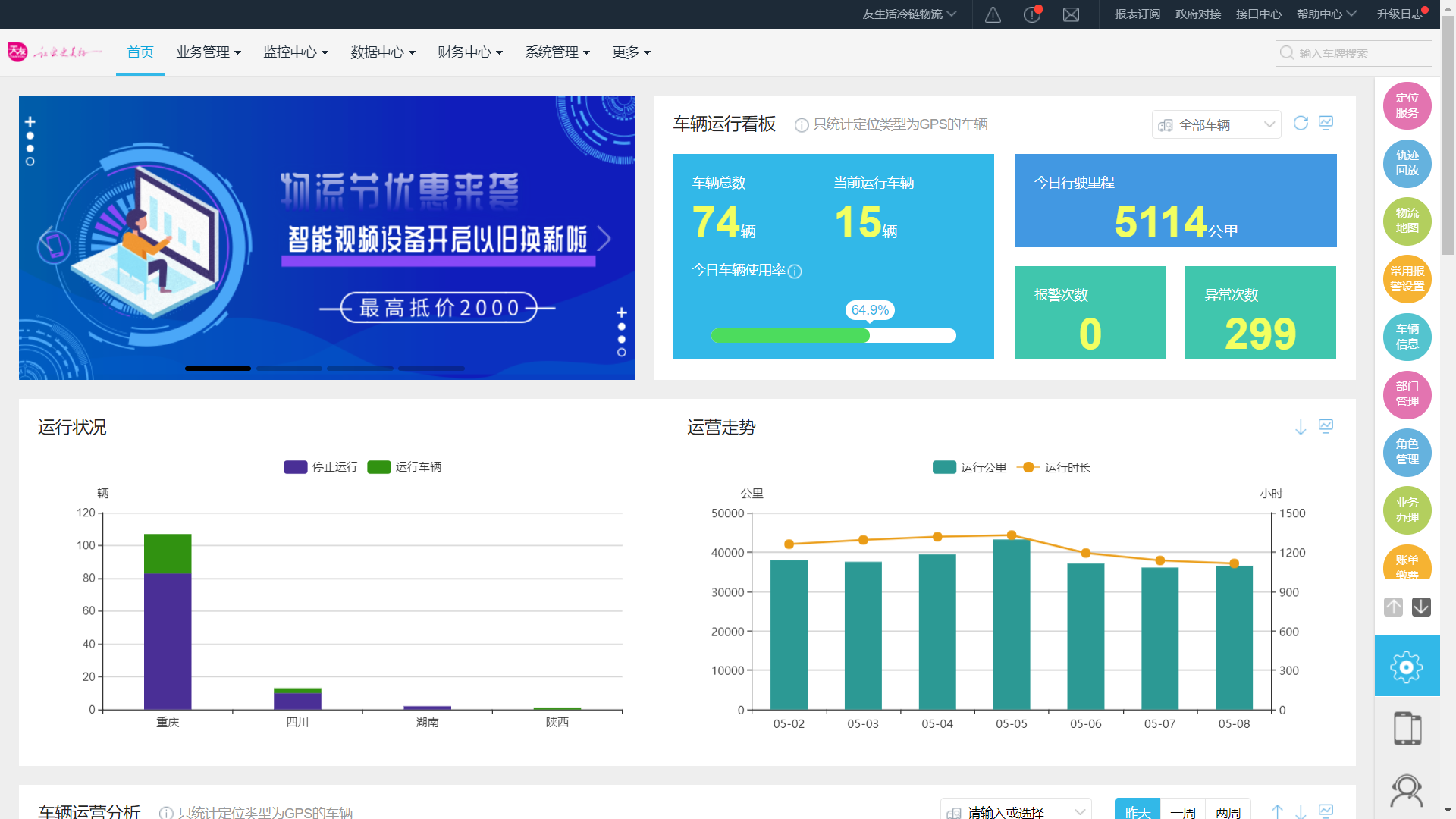Open the mobile phone icon in sidebar
The width and height of the screenshot is (1456, 819).
[x=1407, y=728]
